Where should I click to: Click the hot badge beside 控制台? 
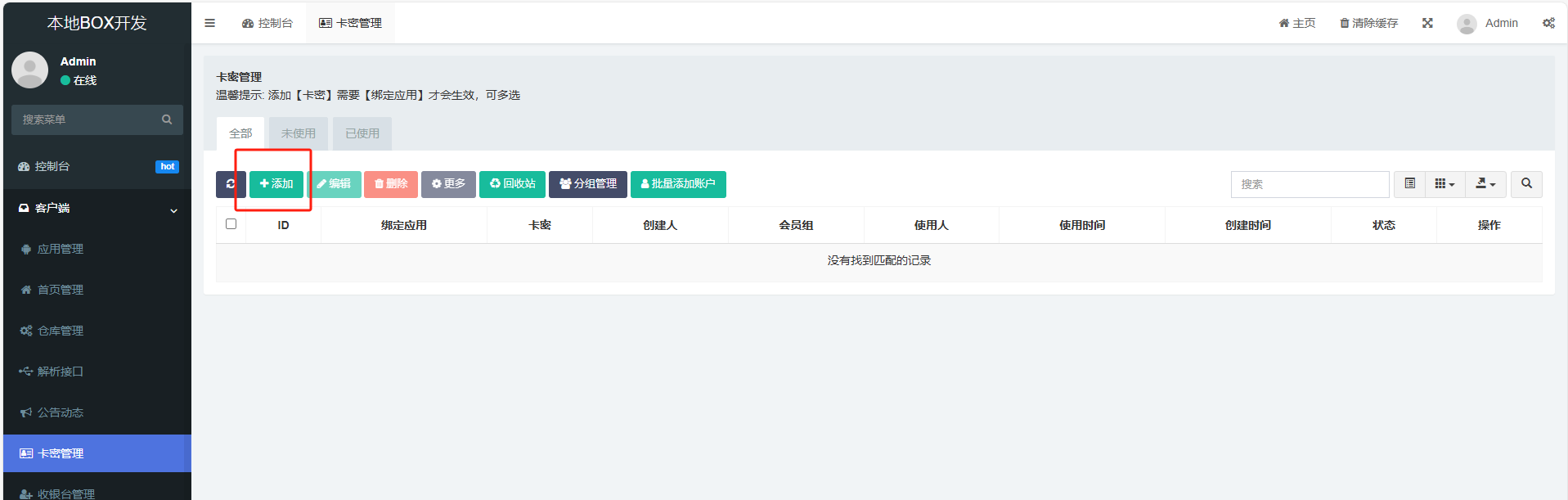(x=167, y=167)
